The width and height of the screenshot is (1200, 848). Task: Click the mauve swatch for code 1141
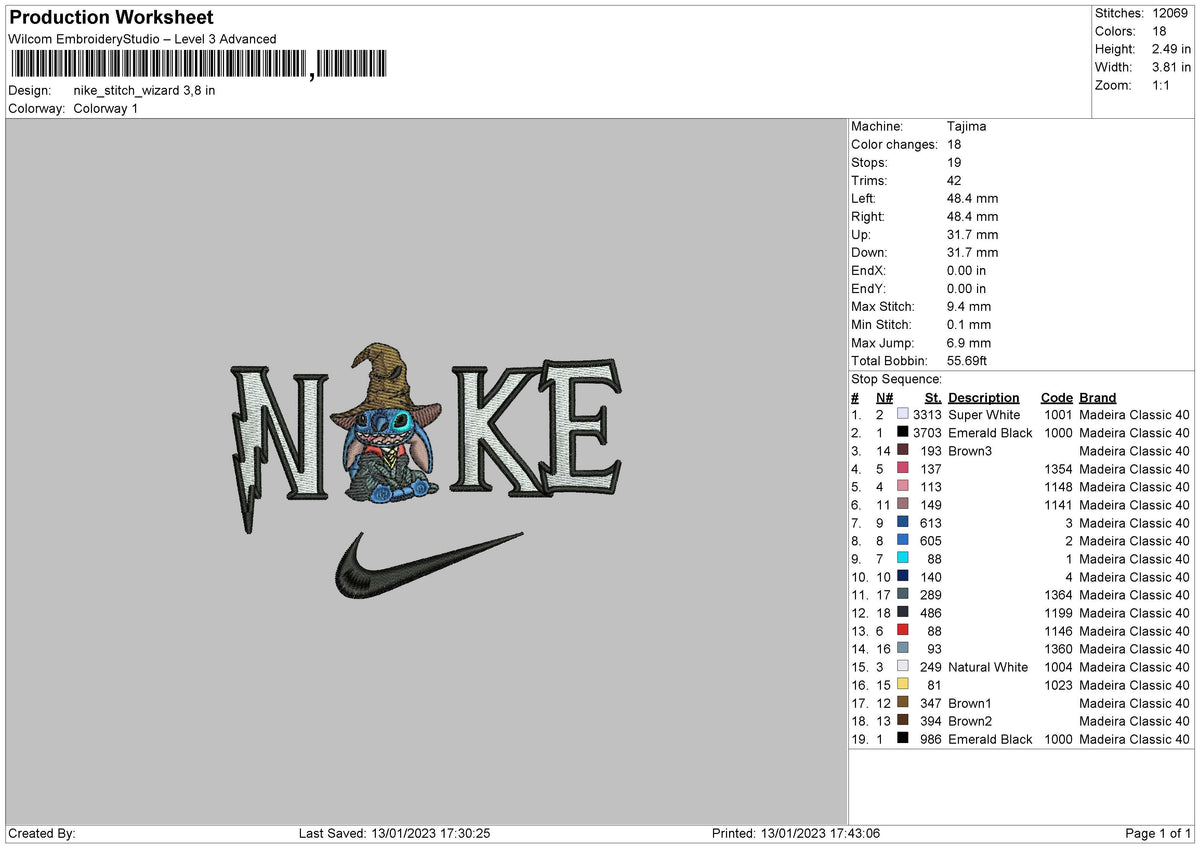(903, 504)
